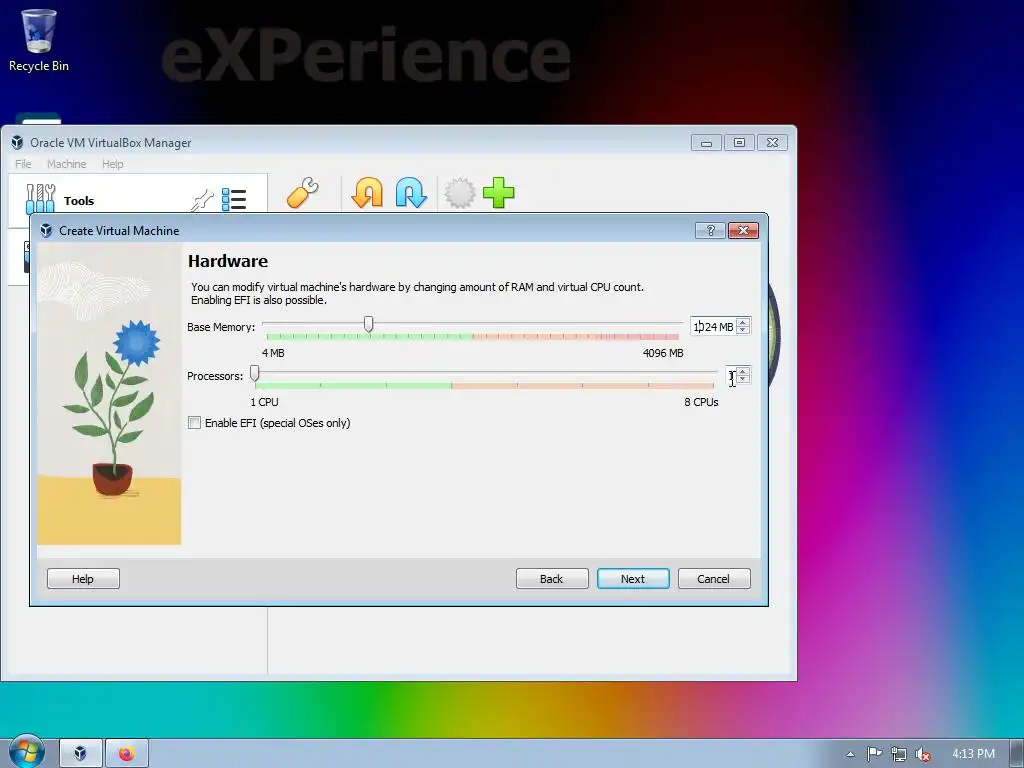Click the Hardware heading text
This screenshot has width=1024, height=768.
tap(228, 261)
